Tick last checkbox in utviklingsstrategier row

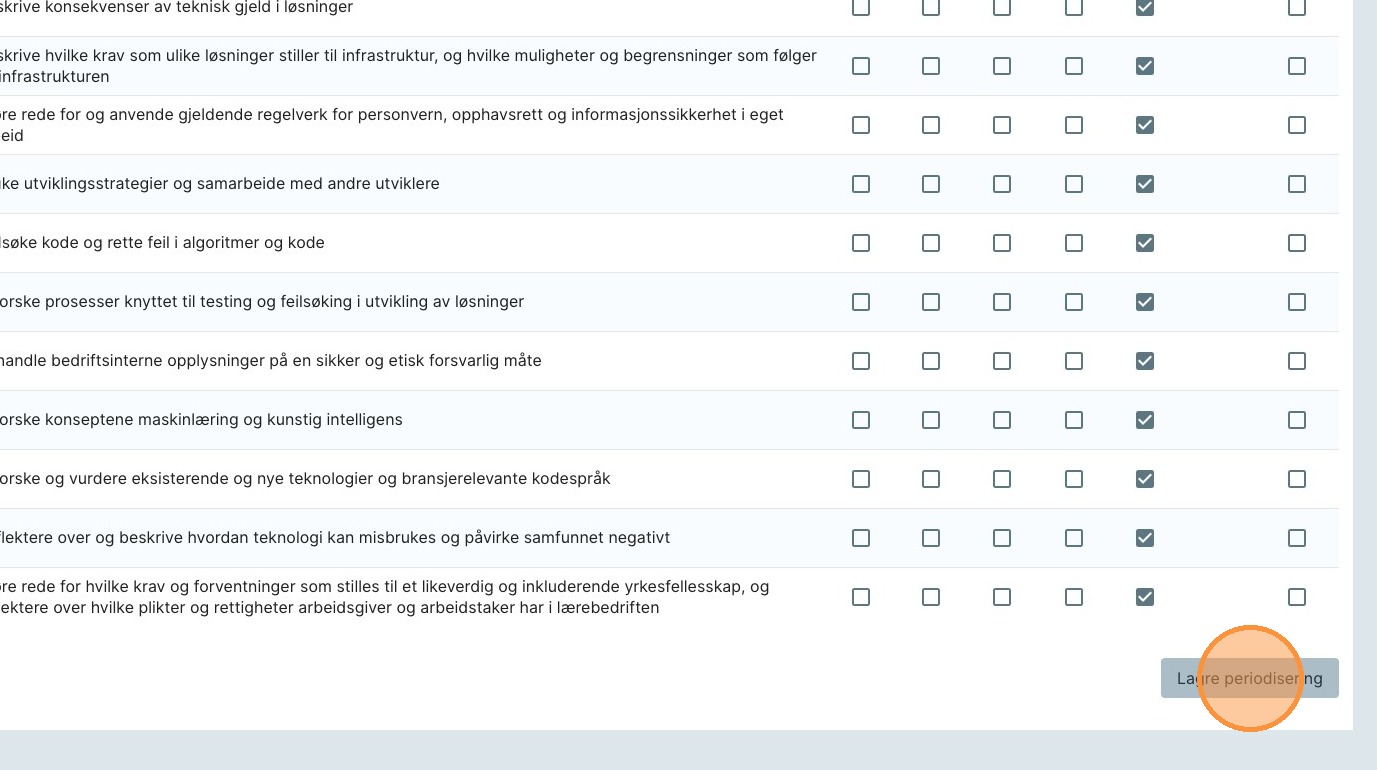point(1297,184)
